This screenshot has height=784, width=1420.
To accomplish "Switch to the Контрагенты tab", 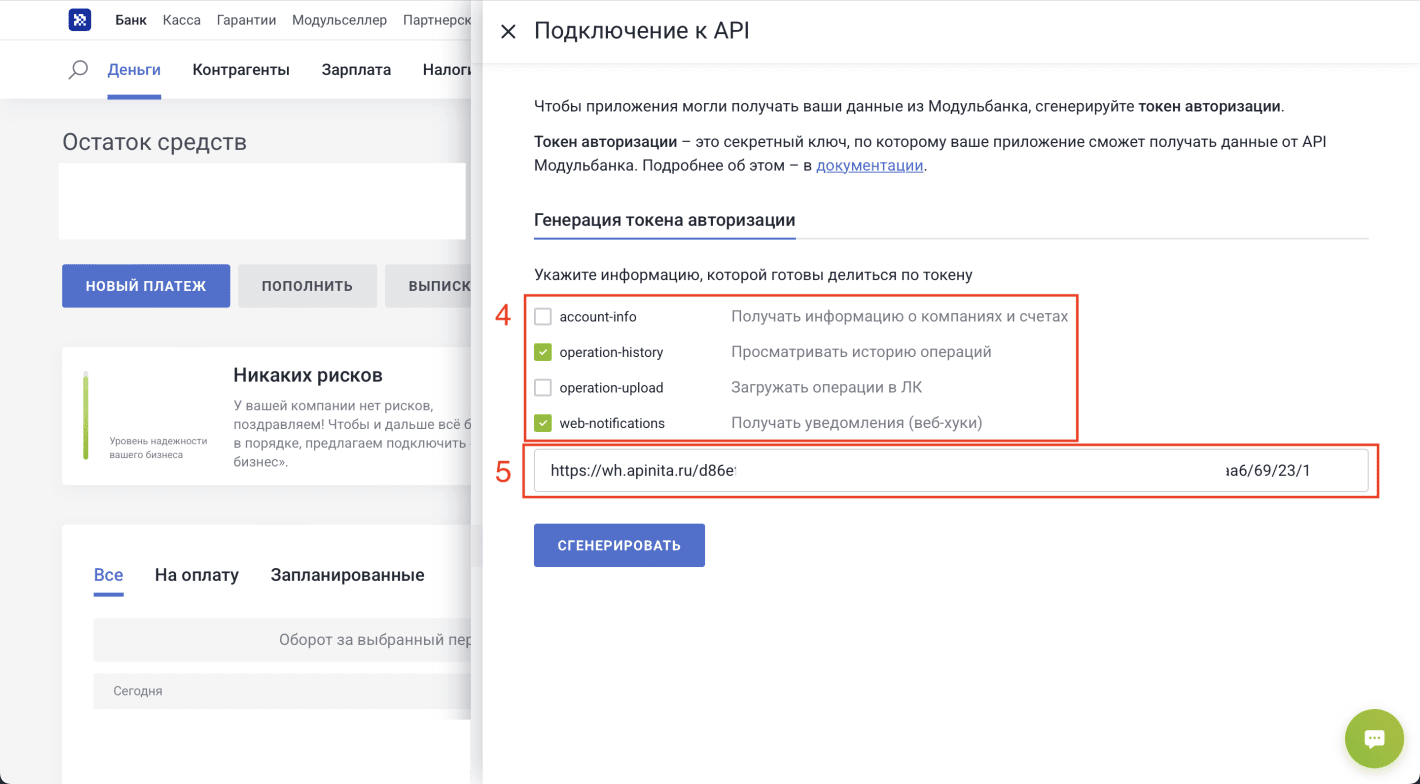I will 241,69.
